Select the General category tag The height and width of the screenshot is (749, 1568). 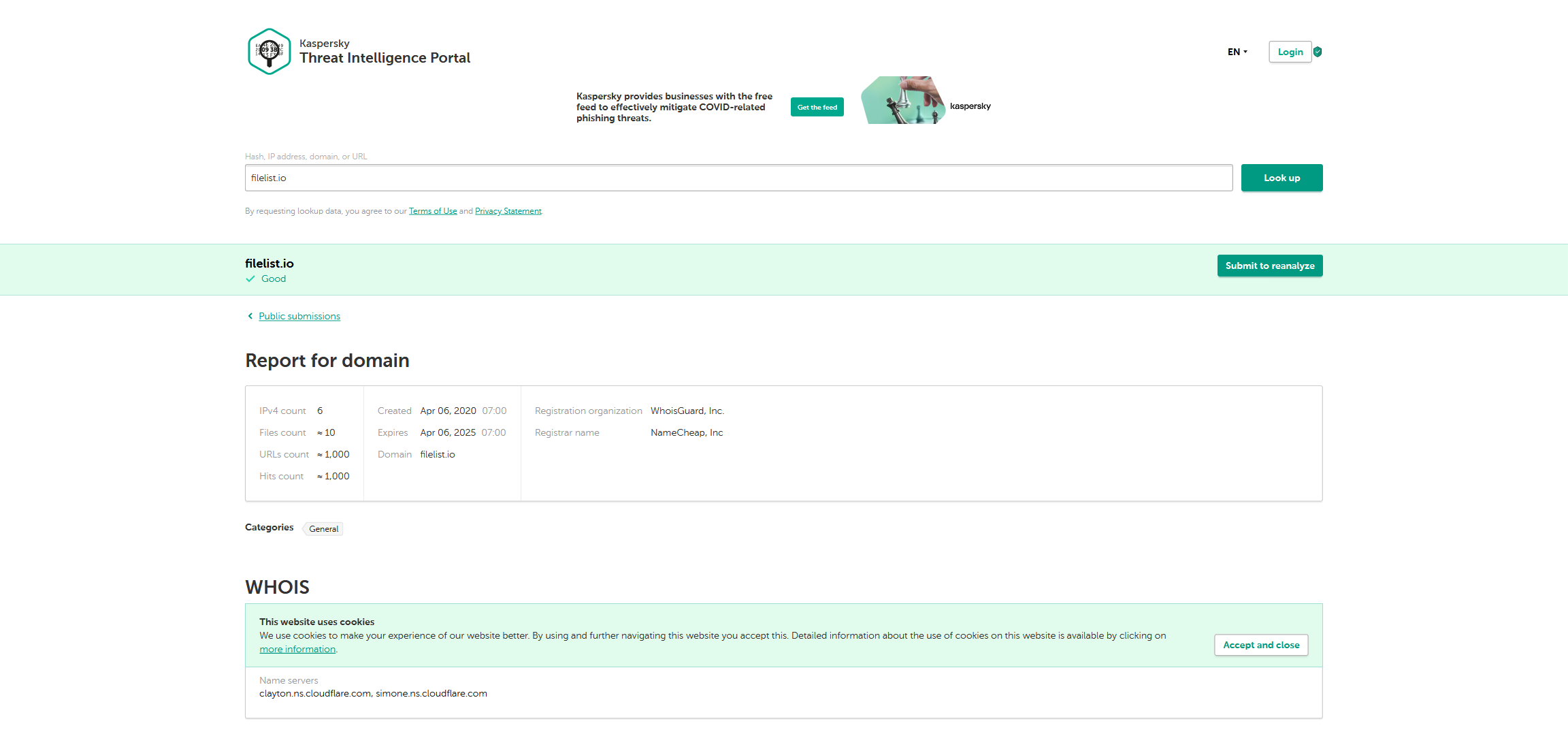[x=323, y=529]
